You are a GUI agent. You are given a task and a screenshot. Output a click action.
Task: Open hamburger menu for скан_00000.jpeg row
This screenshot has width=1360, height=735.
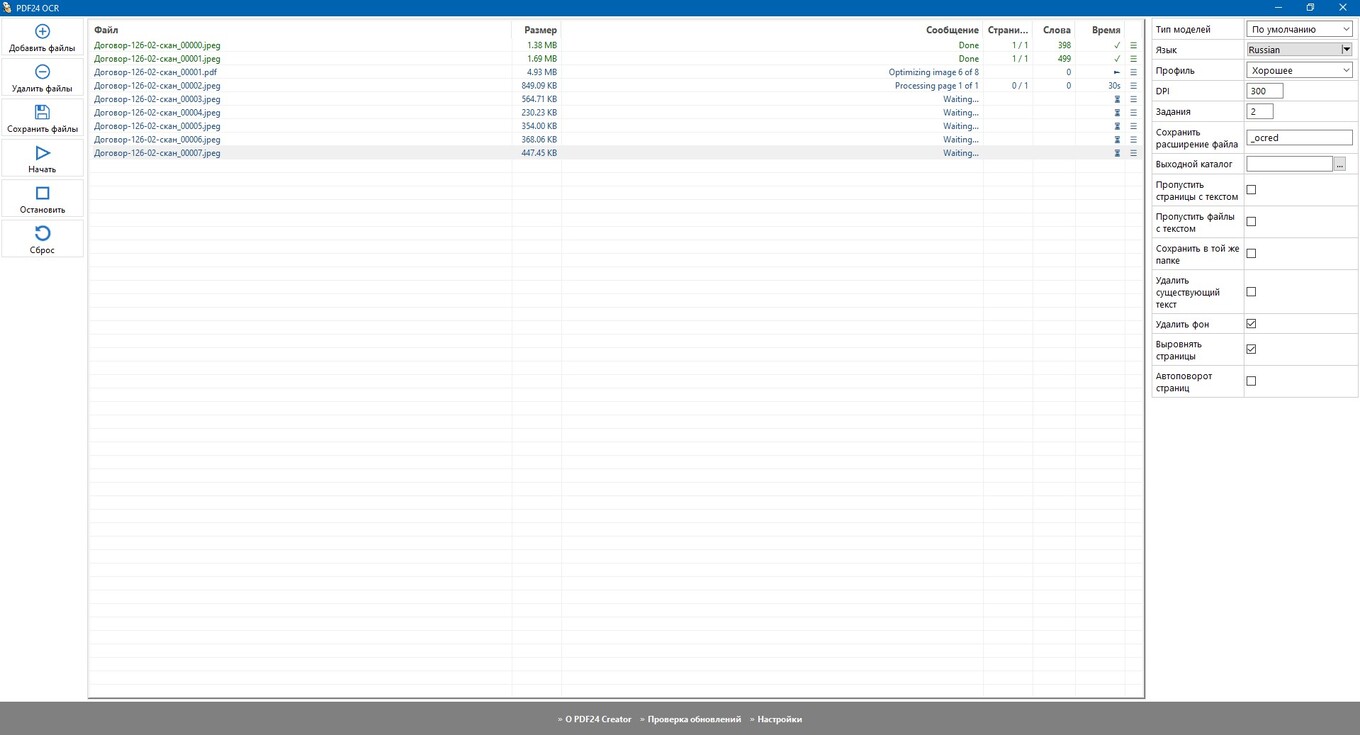(1133, 45)
